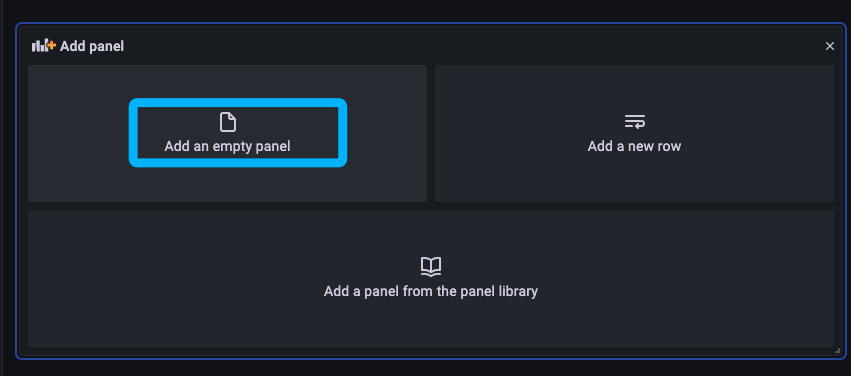
Task: Click the open book panel library icon
Action: [x=431, y=266]
